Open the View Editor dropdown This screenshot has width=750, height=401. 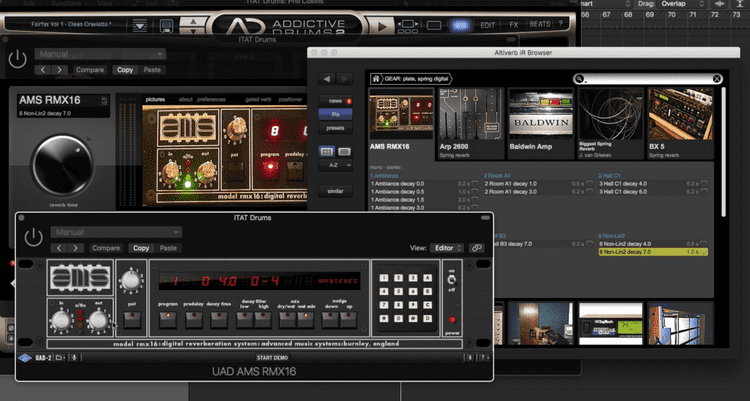pos(447,248)
